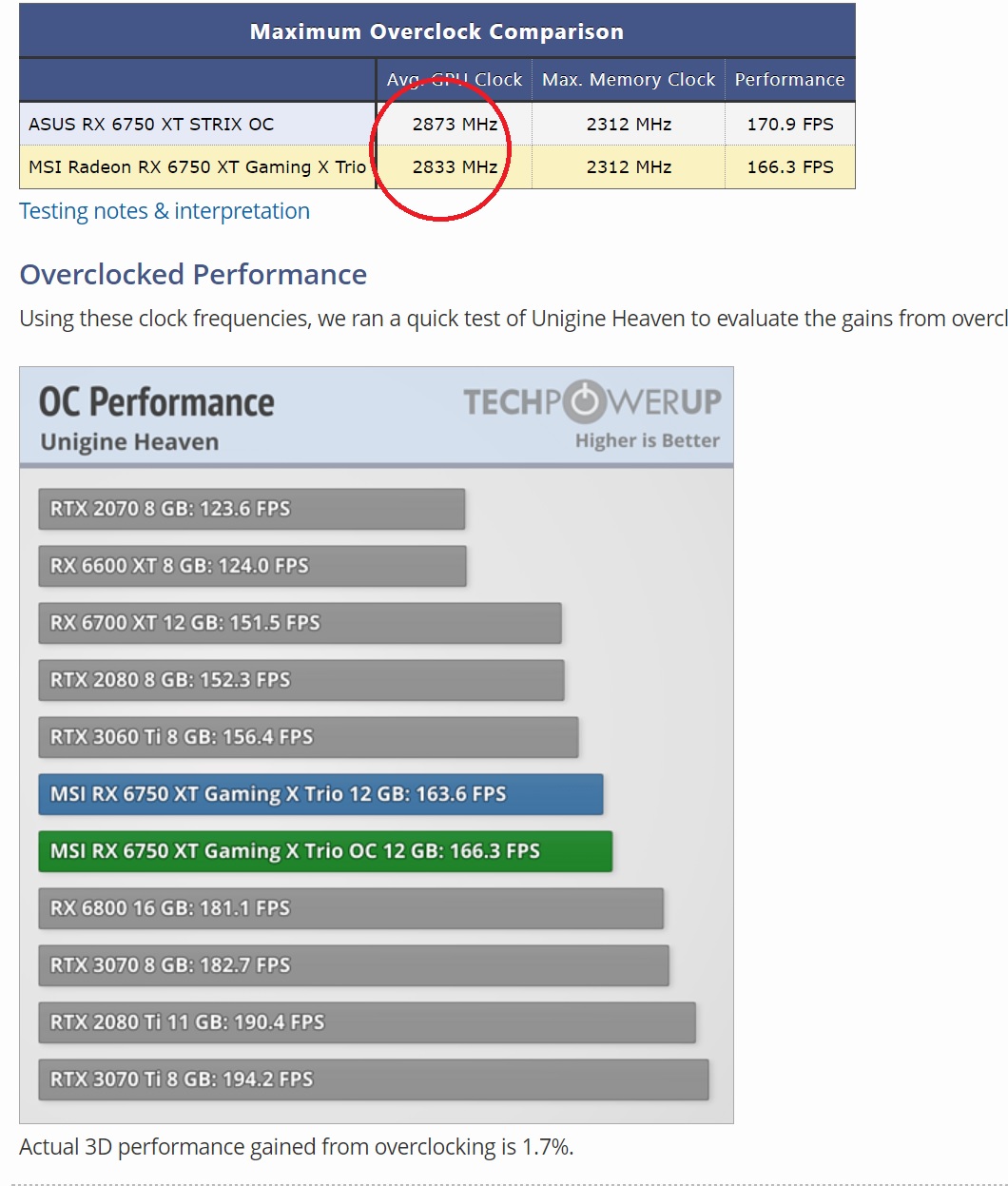Click the RTX 2070 8 GB chart bar
The image size is (1008, 1186).
tap(252, 509)
